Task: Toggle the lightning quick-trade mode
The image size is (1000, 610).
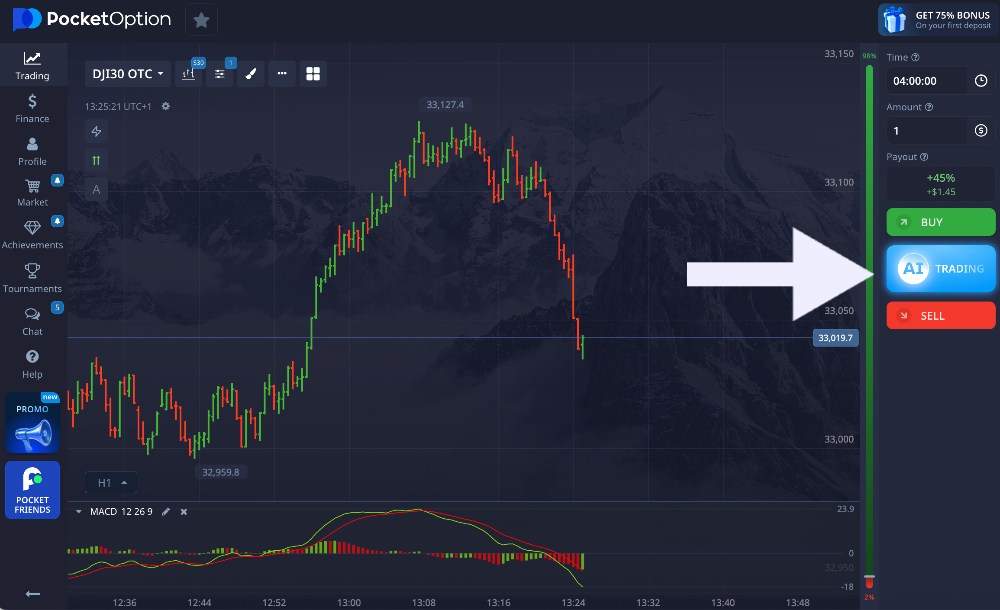Action: point(96,131)
